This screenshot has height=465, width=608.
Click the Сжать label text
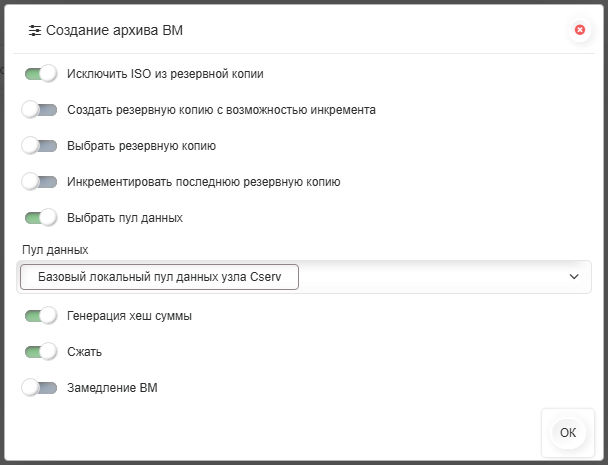click(85, 352)
